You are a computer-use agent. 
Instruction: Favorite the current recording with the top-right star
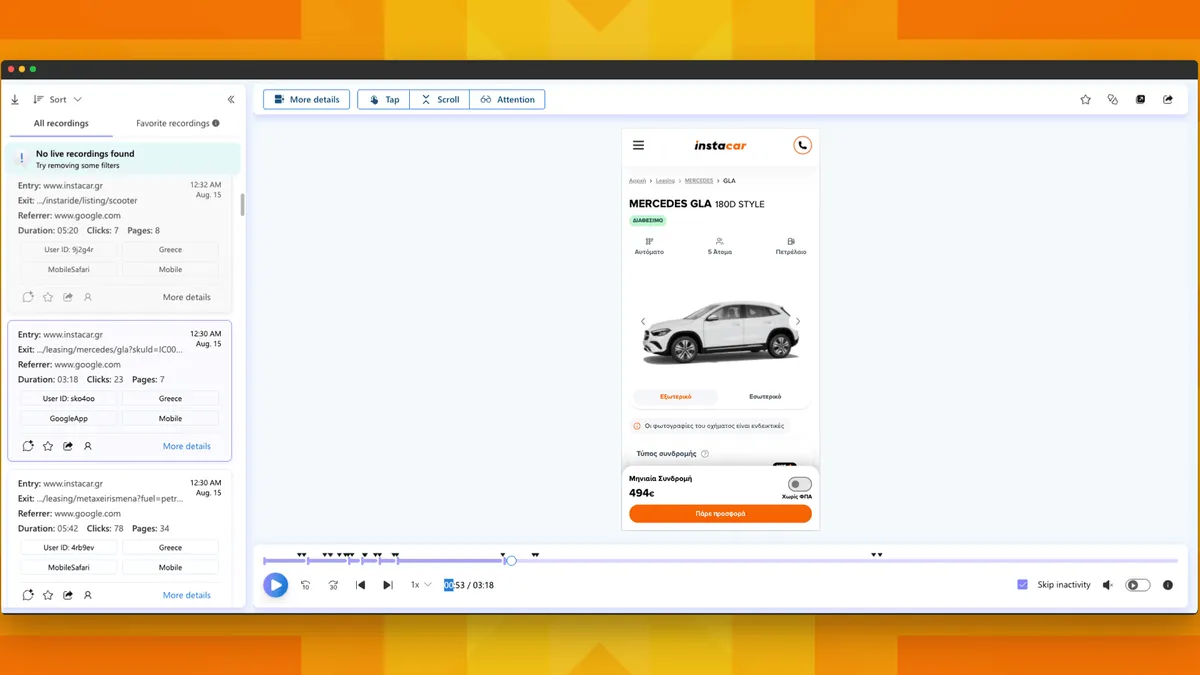coord(1086,99)
